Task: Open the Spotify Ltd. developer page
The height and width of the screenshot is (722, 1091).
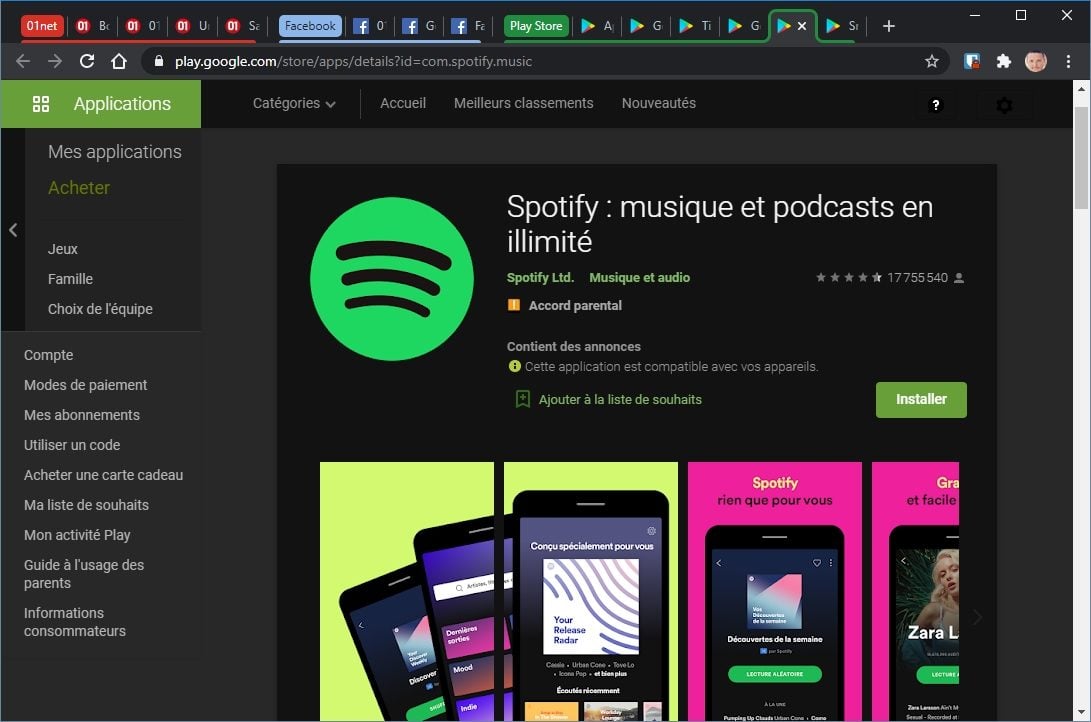Action: (x=540, y=278)
